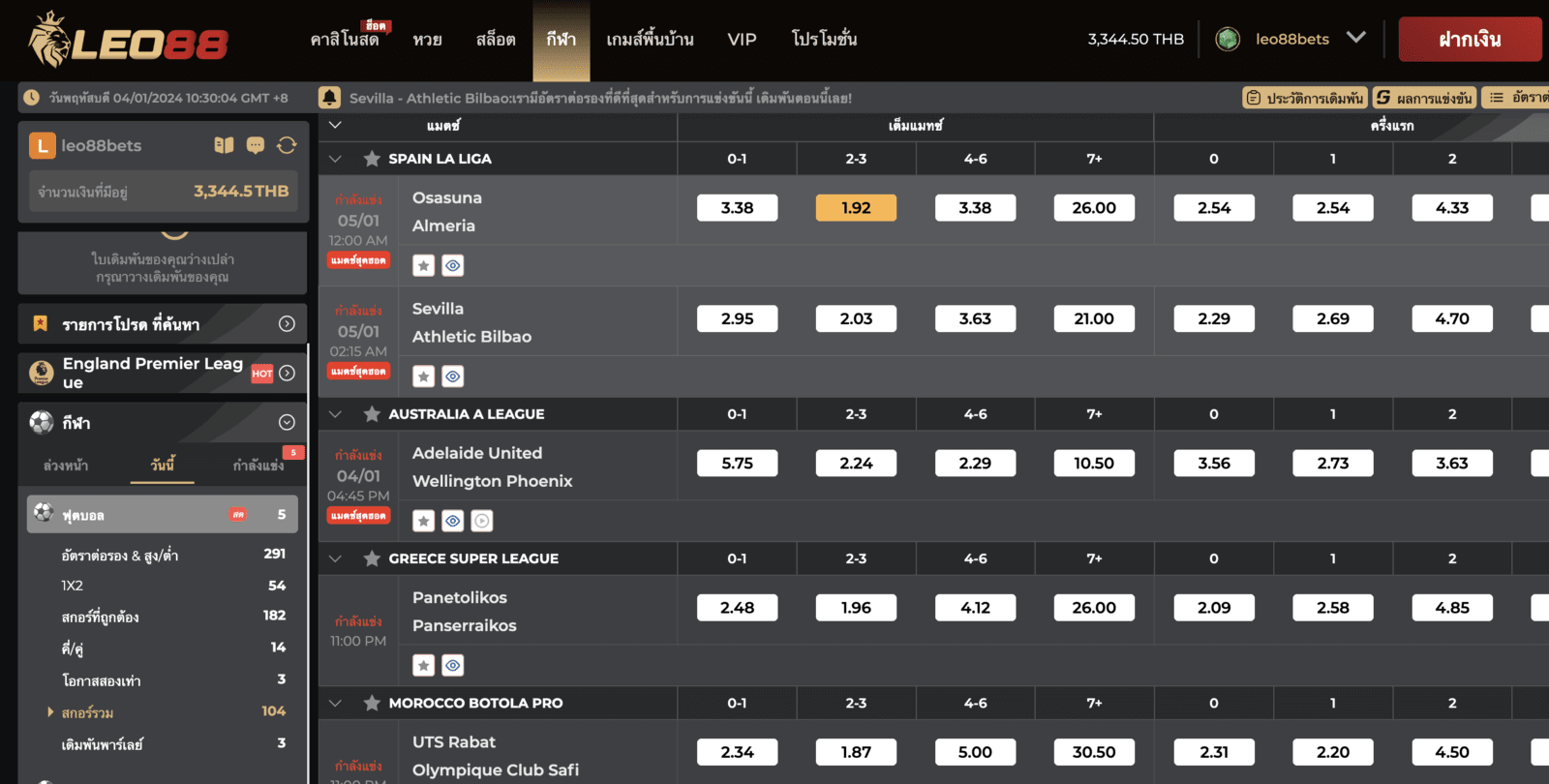Expand England Premier League arrow

(287, 373)
